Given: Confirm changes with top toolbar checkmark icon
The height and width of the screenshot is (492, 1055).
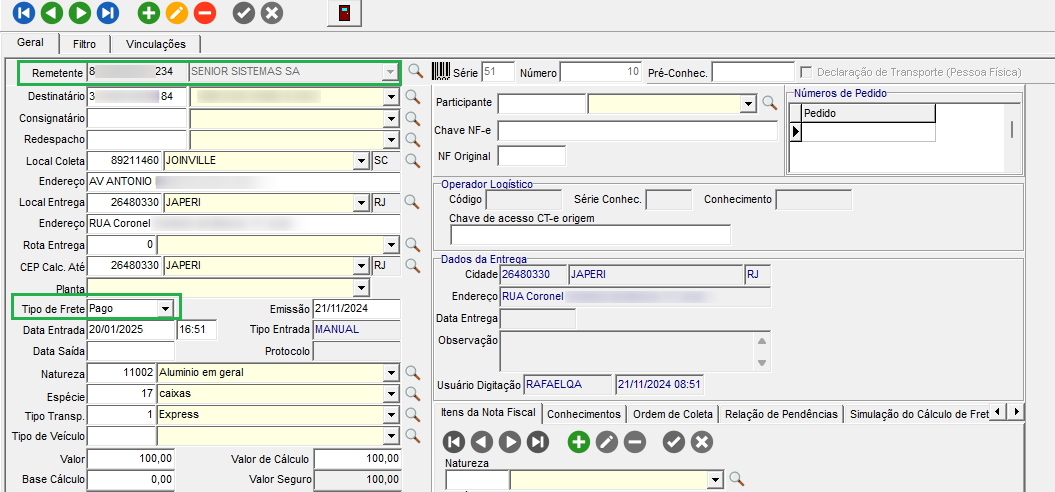Looking at the screenshot, I should (x=243, y=13).
